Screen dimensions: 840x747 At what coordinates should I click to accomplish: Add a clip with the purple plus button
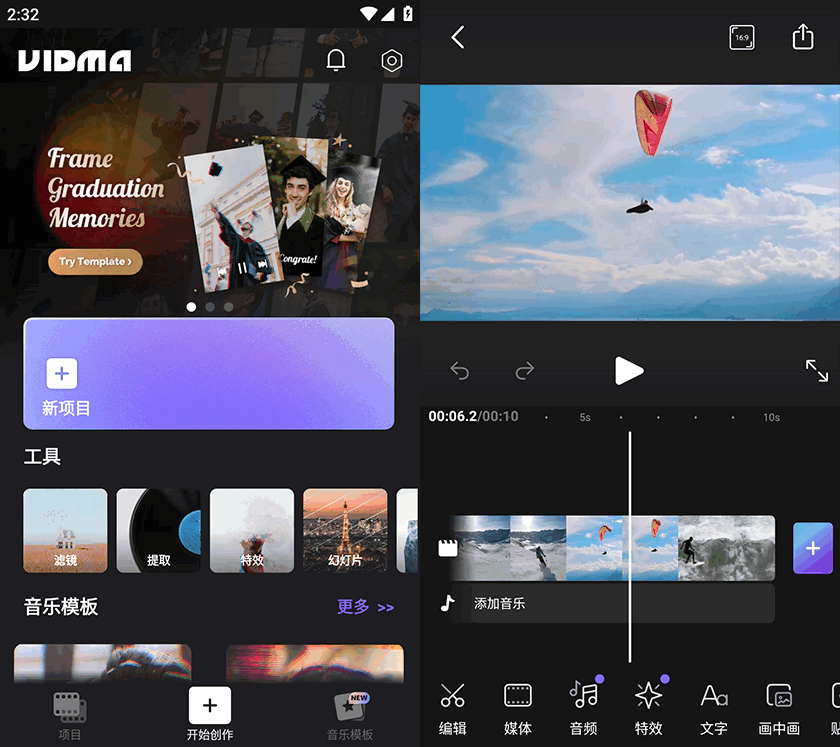click(812, 548)
